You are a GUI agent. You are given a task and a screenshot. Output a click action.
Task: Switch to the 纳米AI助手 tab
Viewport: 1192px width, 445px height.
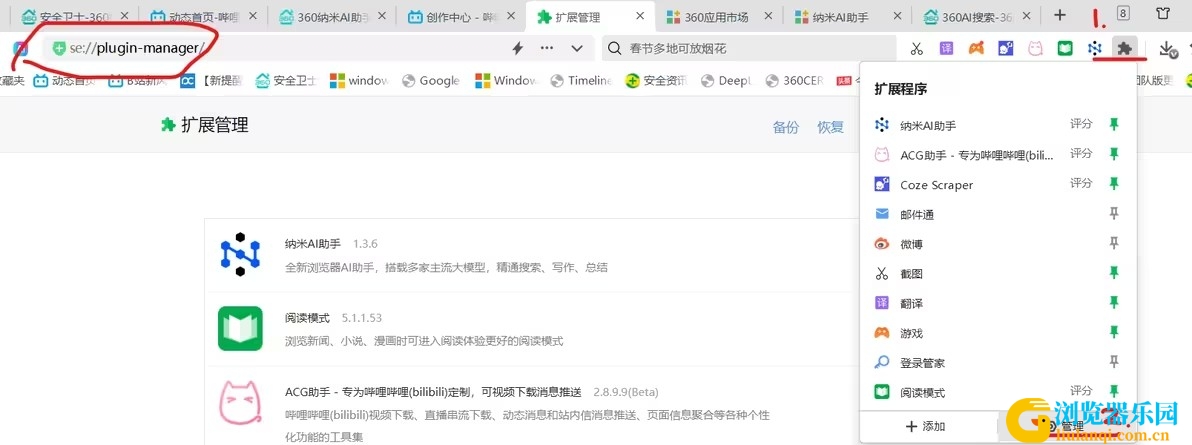[848, 16]
